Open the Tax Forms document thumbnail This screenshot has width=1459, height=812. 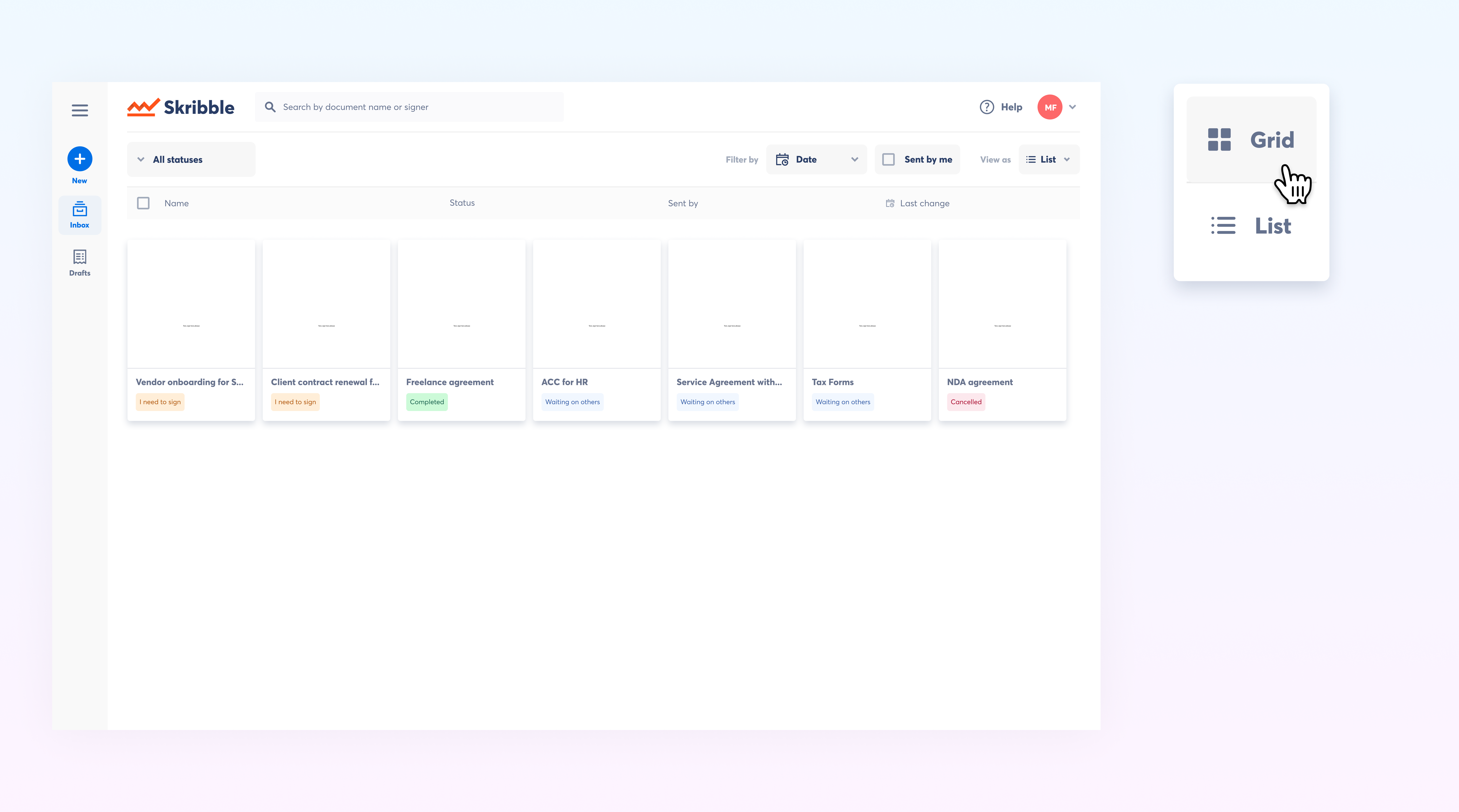(867, 304)
